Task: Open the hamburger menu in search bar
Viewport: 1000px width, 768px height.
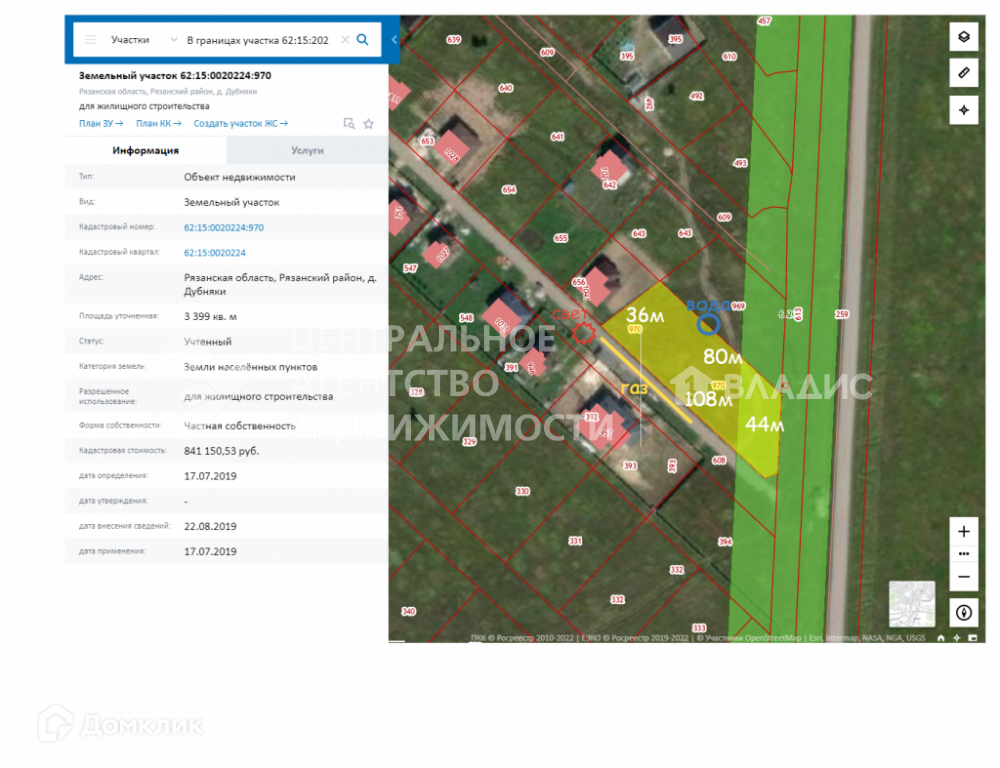Action: [91, 40]
